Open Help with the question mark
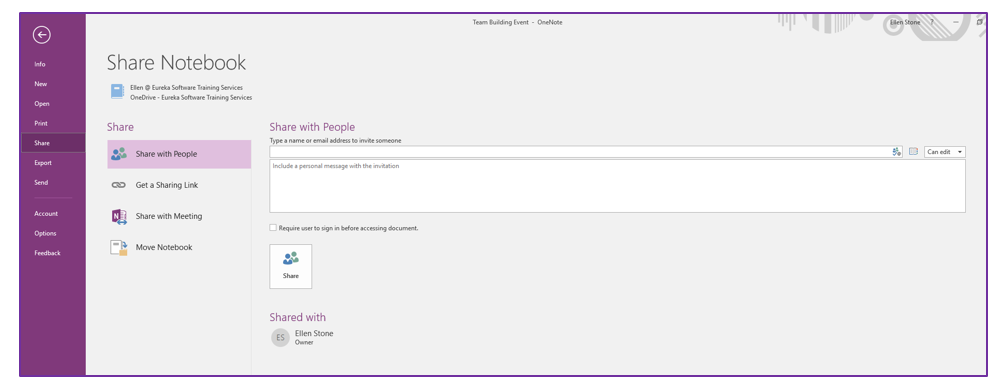Image resolution: width=1004 pixels, height=386 pixels. point(932,22)
